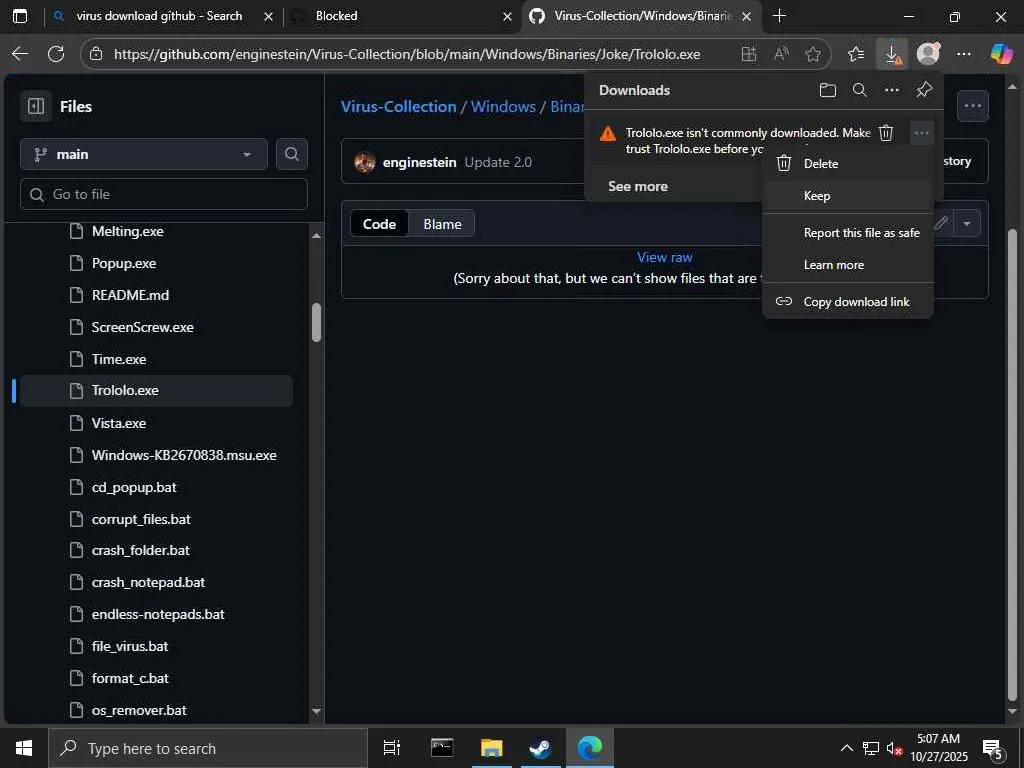Select Copy download link
Image resolution: width=1024 pixels, height=768 pixels.
click(x=848, y=302)
